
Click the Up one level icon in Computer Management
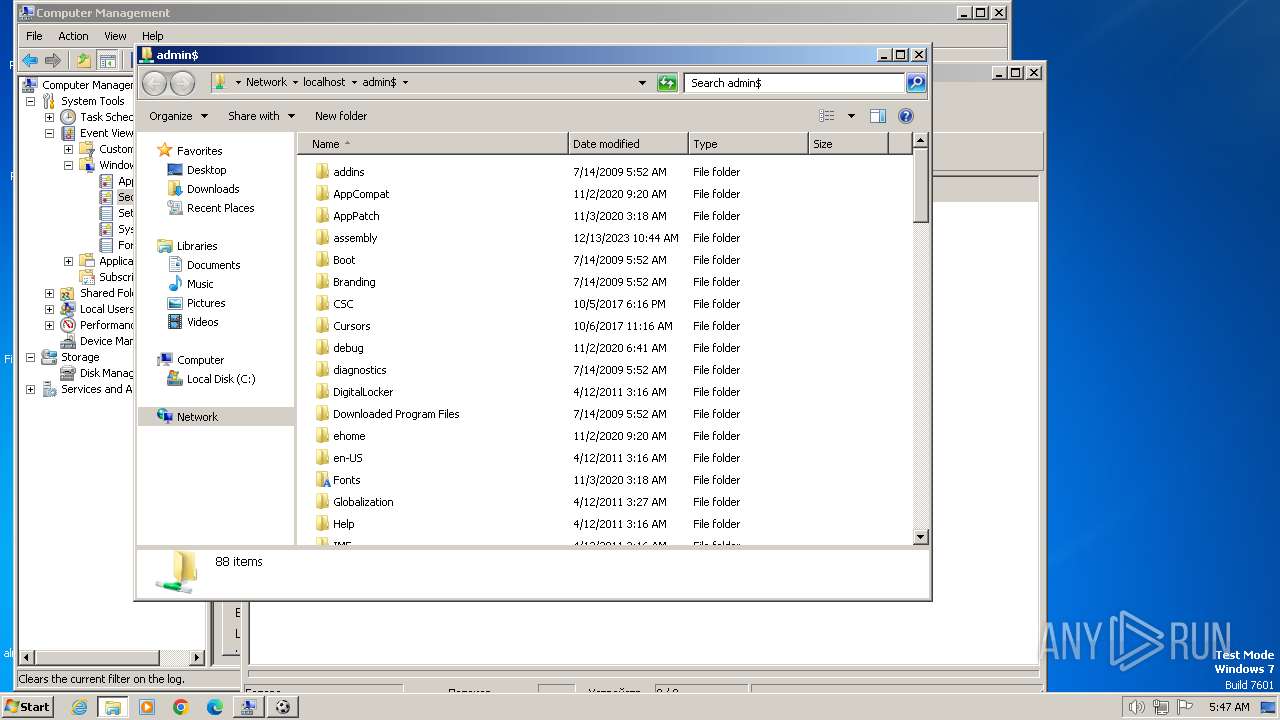(x=84, y=60)
